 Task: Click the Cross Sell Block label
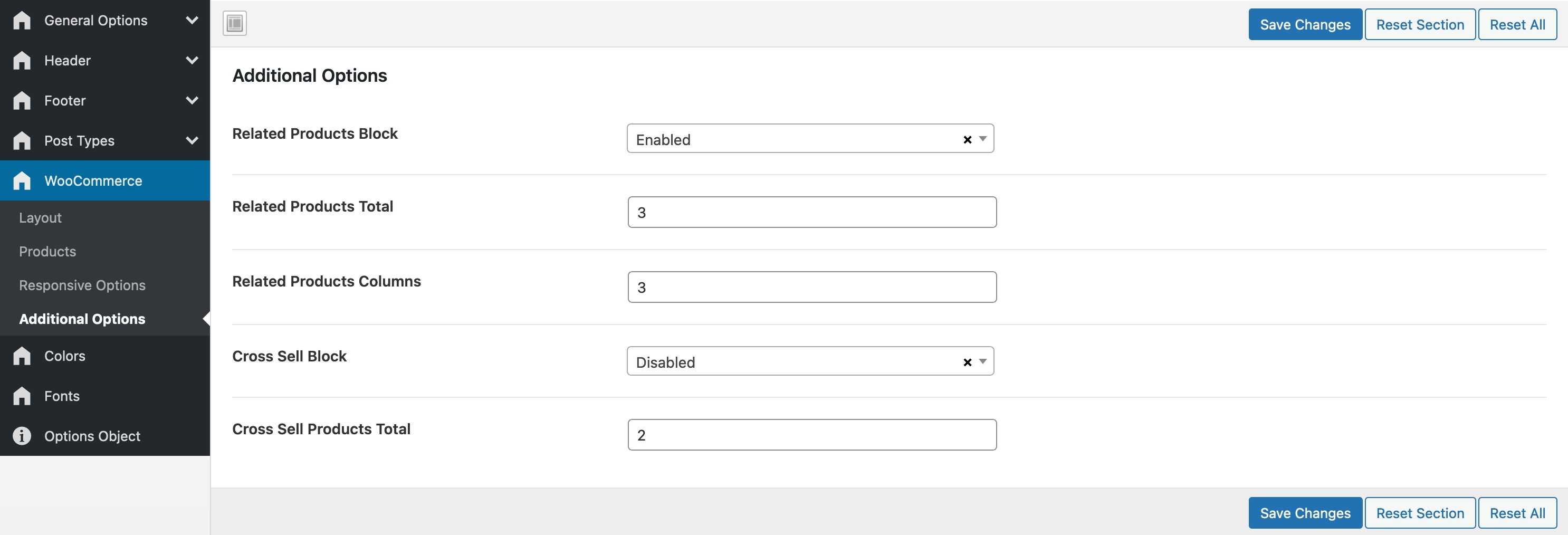point(289,356)
